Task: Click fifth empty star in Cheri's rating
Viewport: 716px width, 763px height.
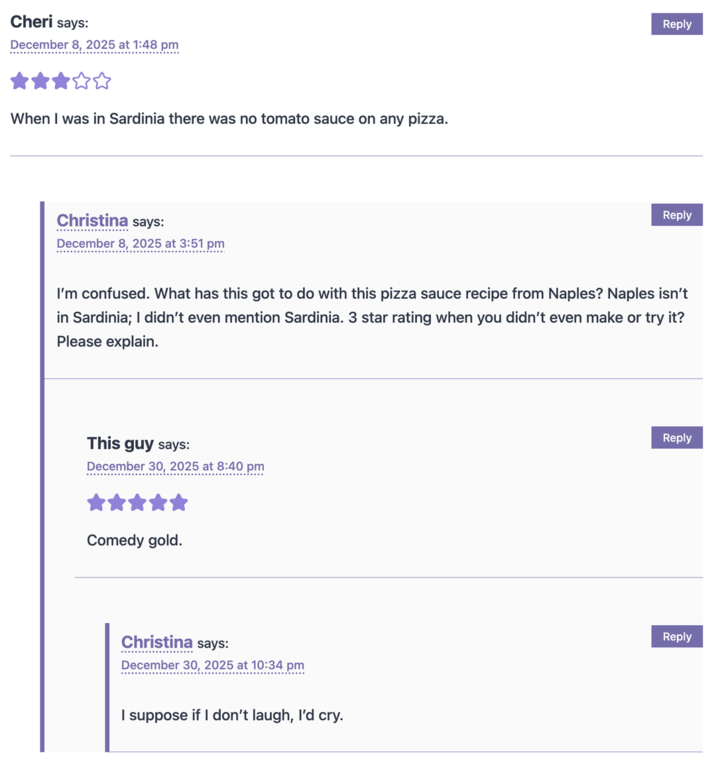Action: click(102, 81)
